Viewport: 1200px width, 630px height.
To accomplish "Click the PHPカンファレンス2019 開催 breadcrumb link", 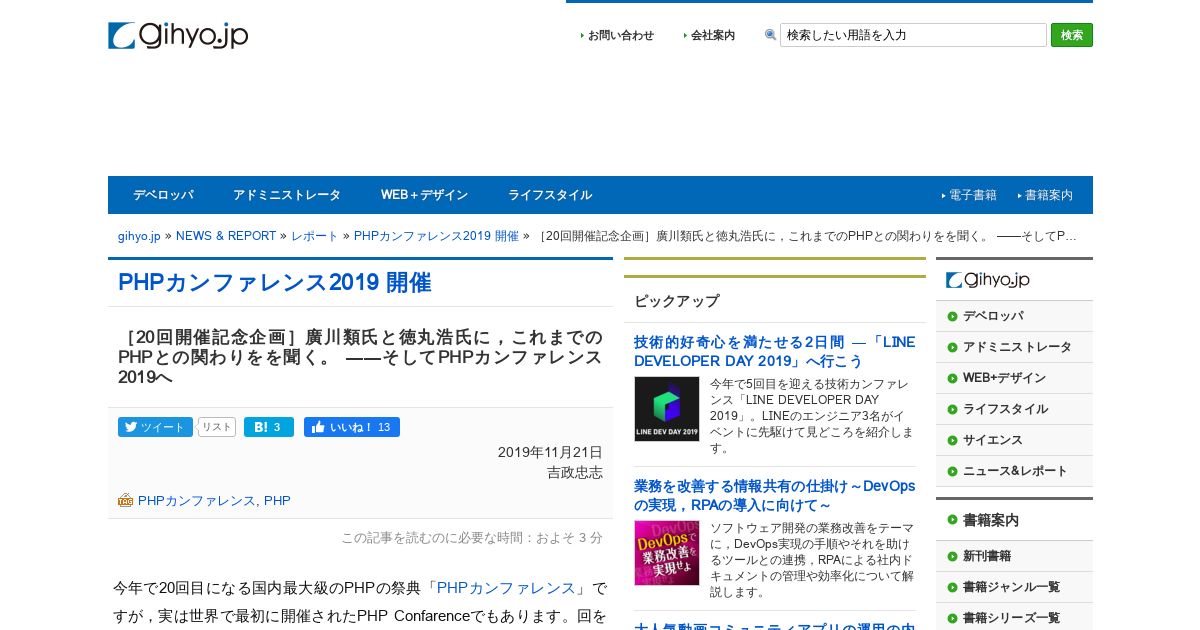I will click(x=436, y=236).
